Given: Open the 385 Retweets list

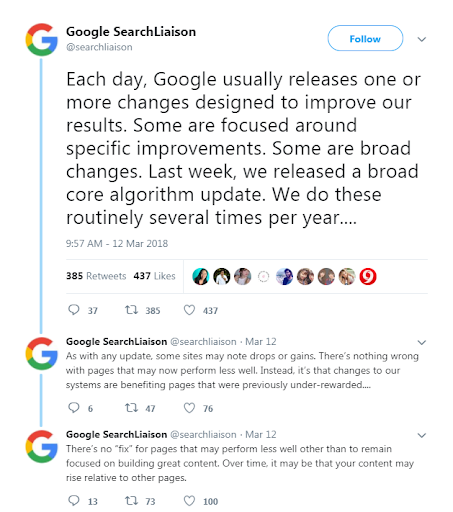Looking at the screenshot, I should 96,276.
